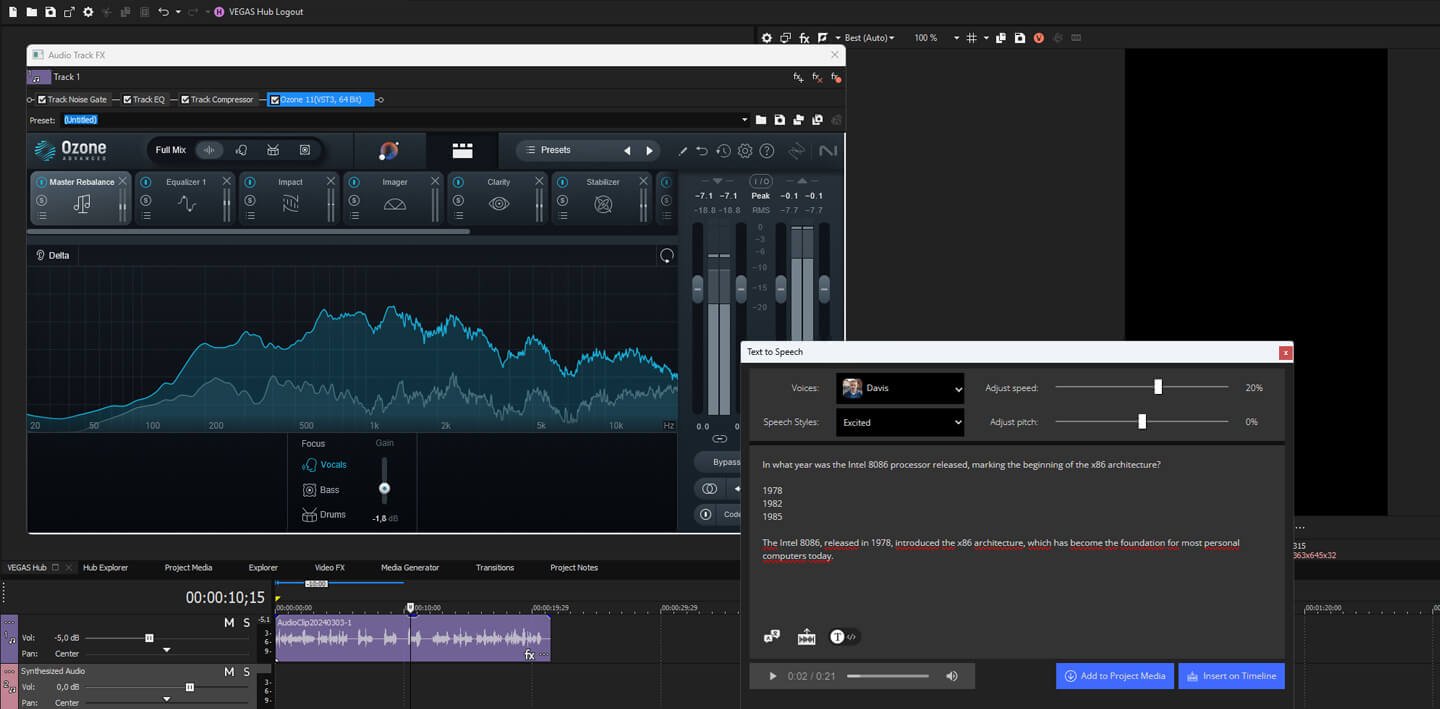Image resolution: width=1440 pixels, height=709 pixels.
Task: Toggle the Track Compressor checkbox
Action: click(185, 100)
